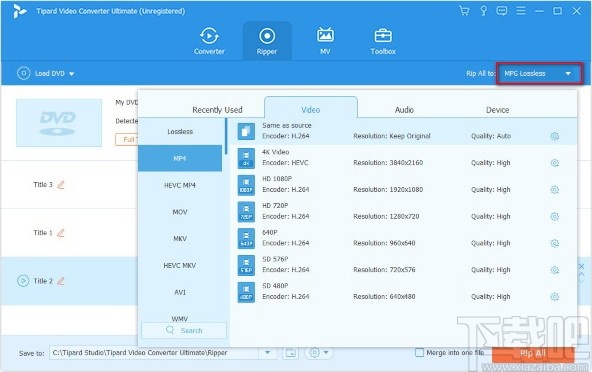Click the DVD thumbnail image
The width and height of the screenshot is (592, 372).
point(59,123)
